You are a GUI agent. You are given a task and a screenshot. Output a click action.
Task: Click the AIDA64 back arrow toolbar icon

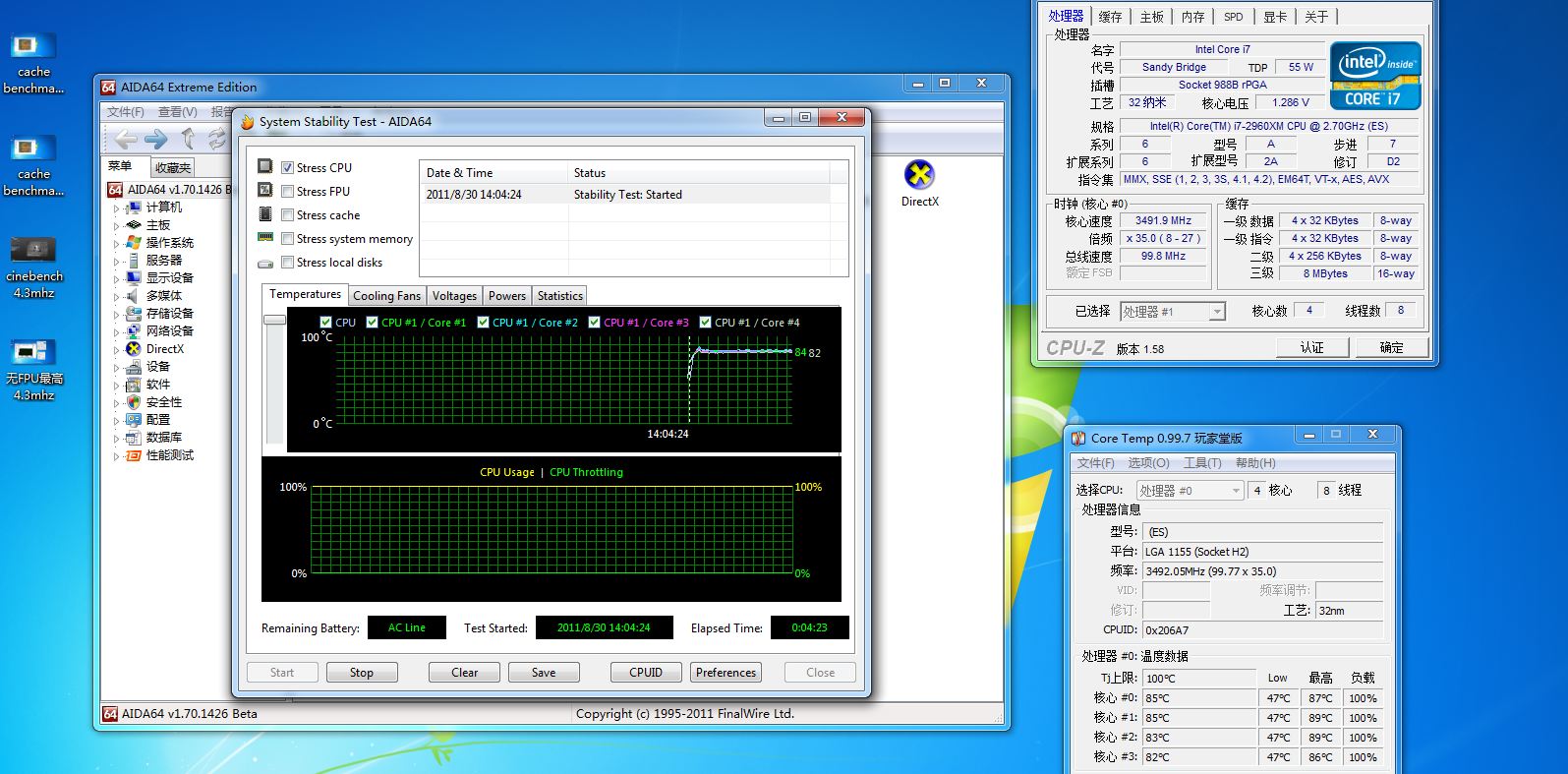126,139
